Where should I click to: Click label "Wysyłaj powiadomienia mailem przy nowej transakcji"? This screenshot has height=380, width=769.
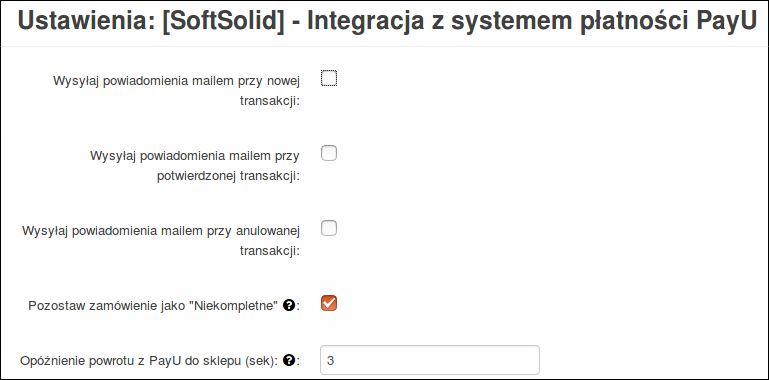pyautogui.click(x=177, y=90)
